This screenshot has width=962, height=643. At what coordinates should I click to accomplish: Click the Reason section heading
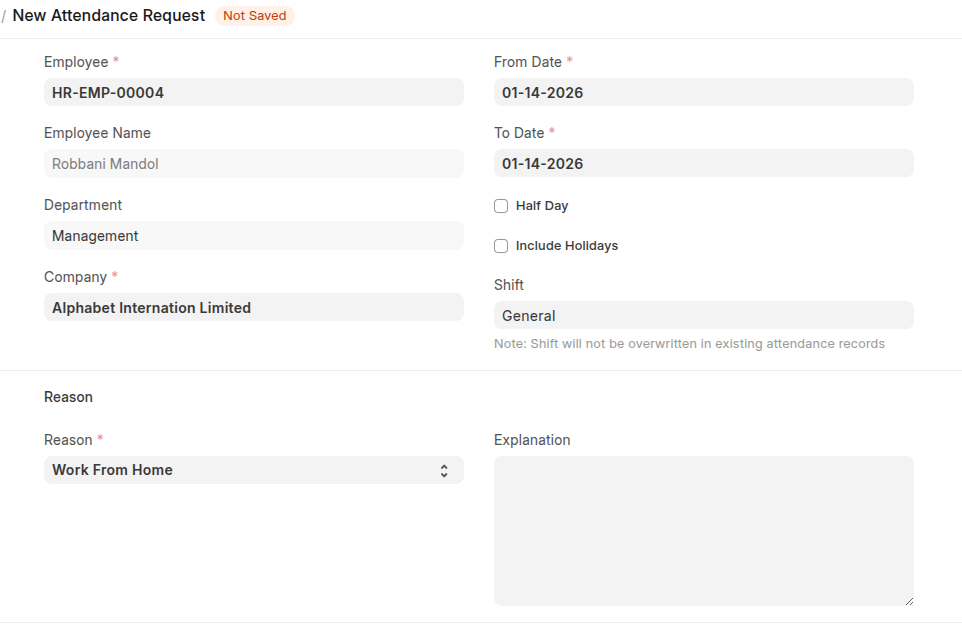[68, 397]
